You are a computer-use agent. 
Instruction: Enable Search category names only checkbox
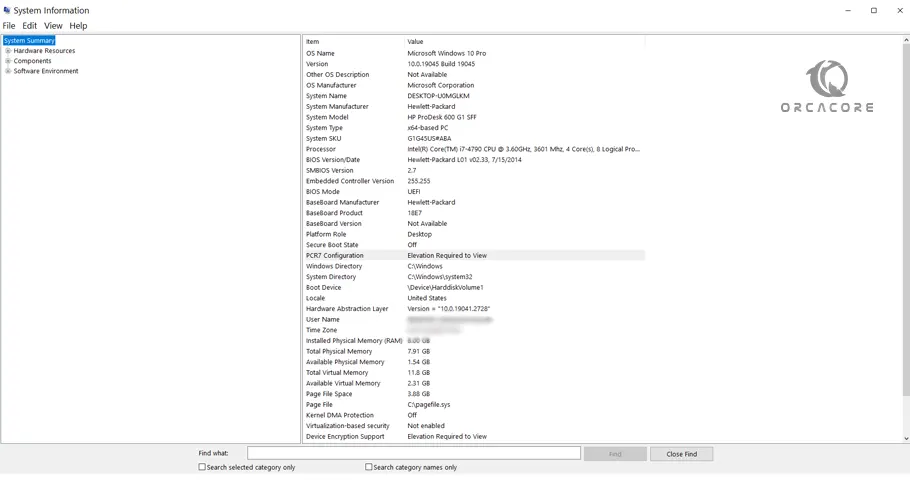click(x=369, y=467)
